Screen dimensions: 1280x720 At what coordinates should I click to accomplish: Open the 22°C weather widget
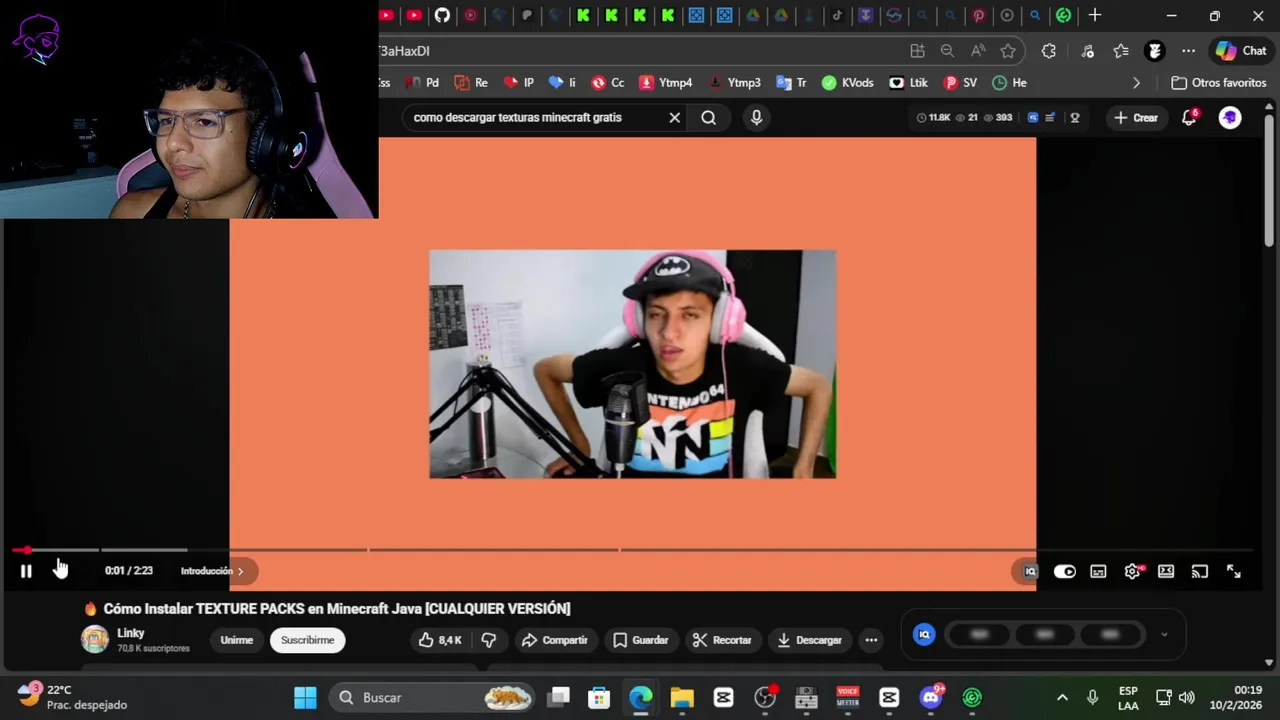point(73,697)
